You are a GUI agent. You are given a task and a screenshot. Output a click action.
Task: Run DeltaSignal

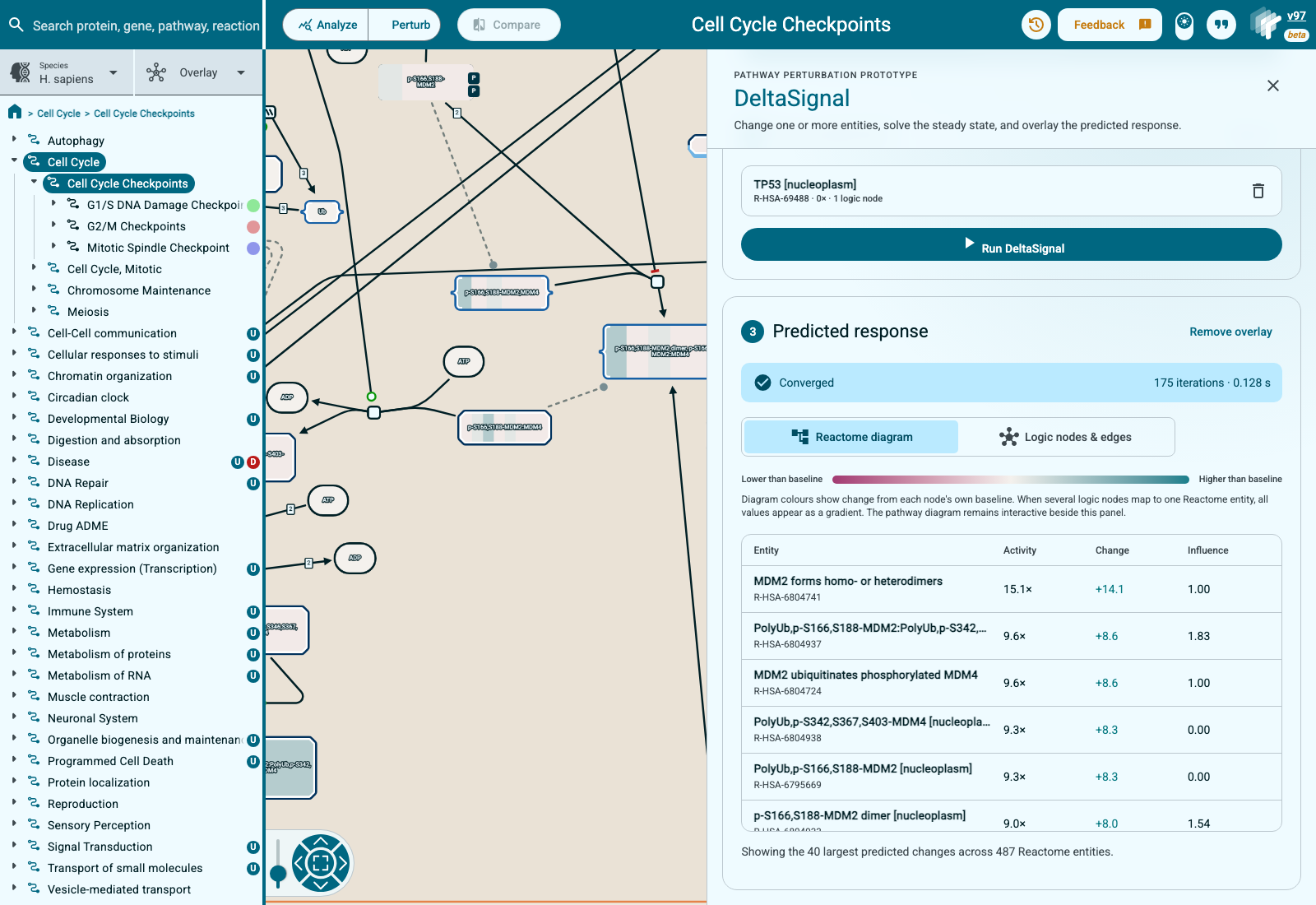point(1011,244)
